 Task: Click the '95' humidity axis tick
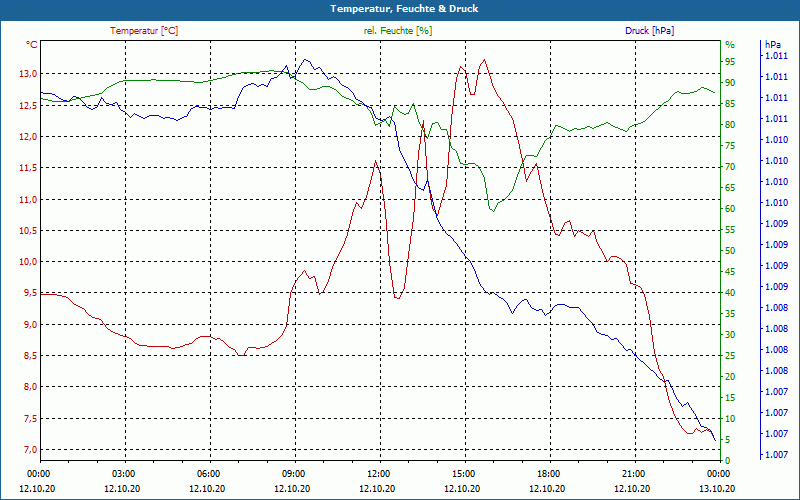[x=730, y=62]
